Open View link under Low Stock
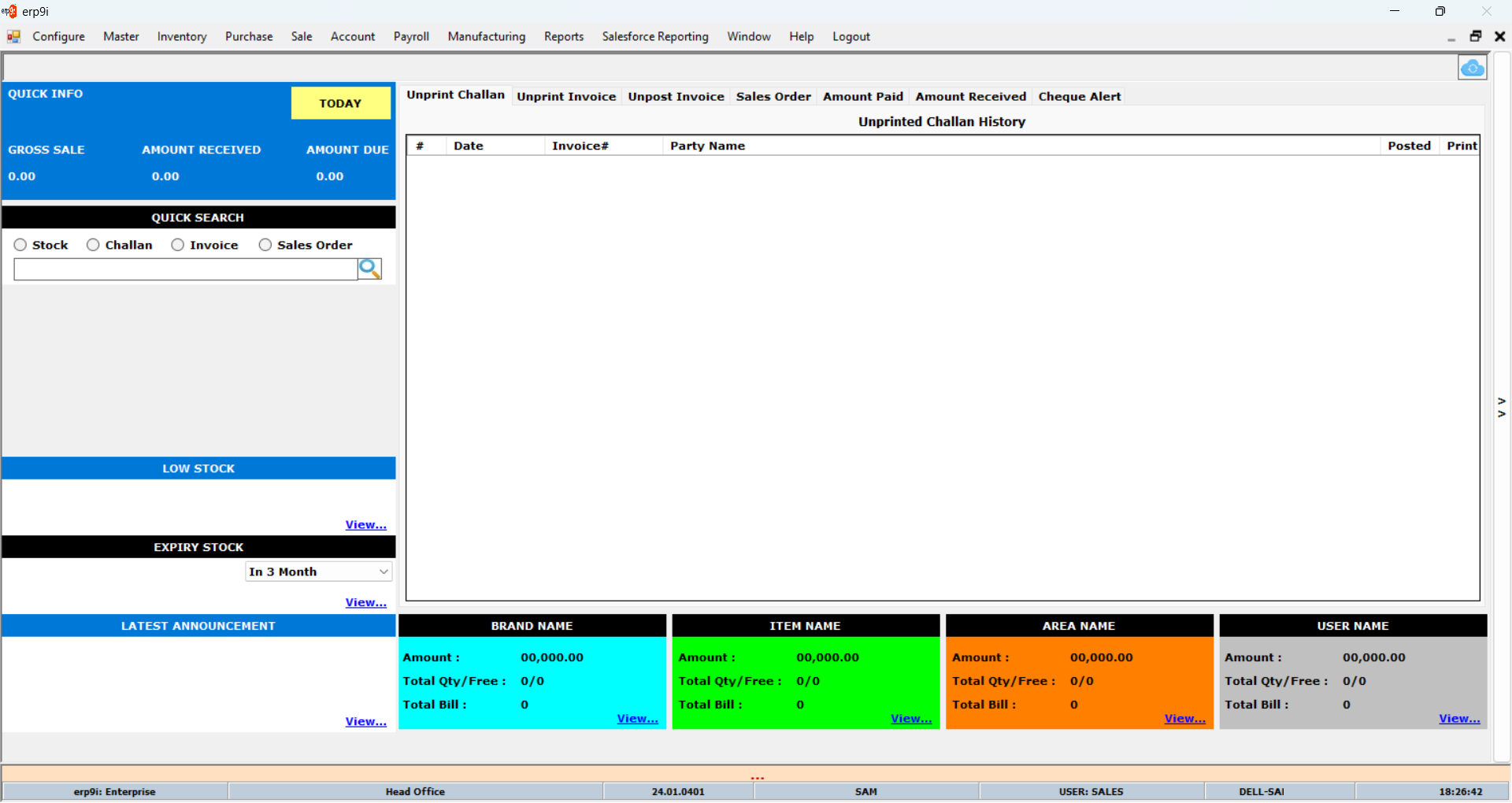Screen dimensions: 1512x803 coord(365,525)
